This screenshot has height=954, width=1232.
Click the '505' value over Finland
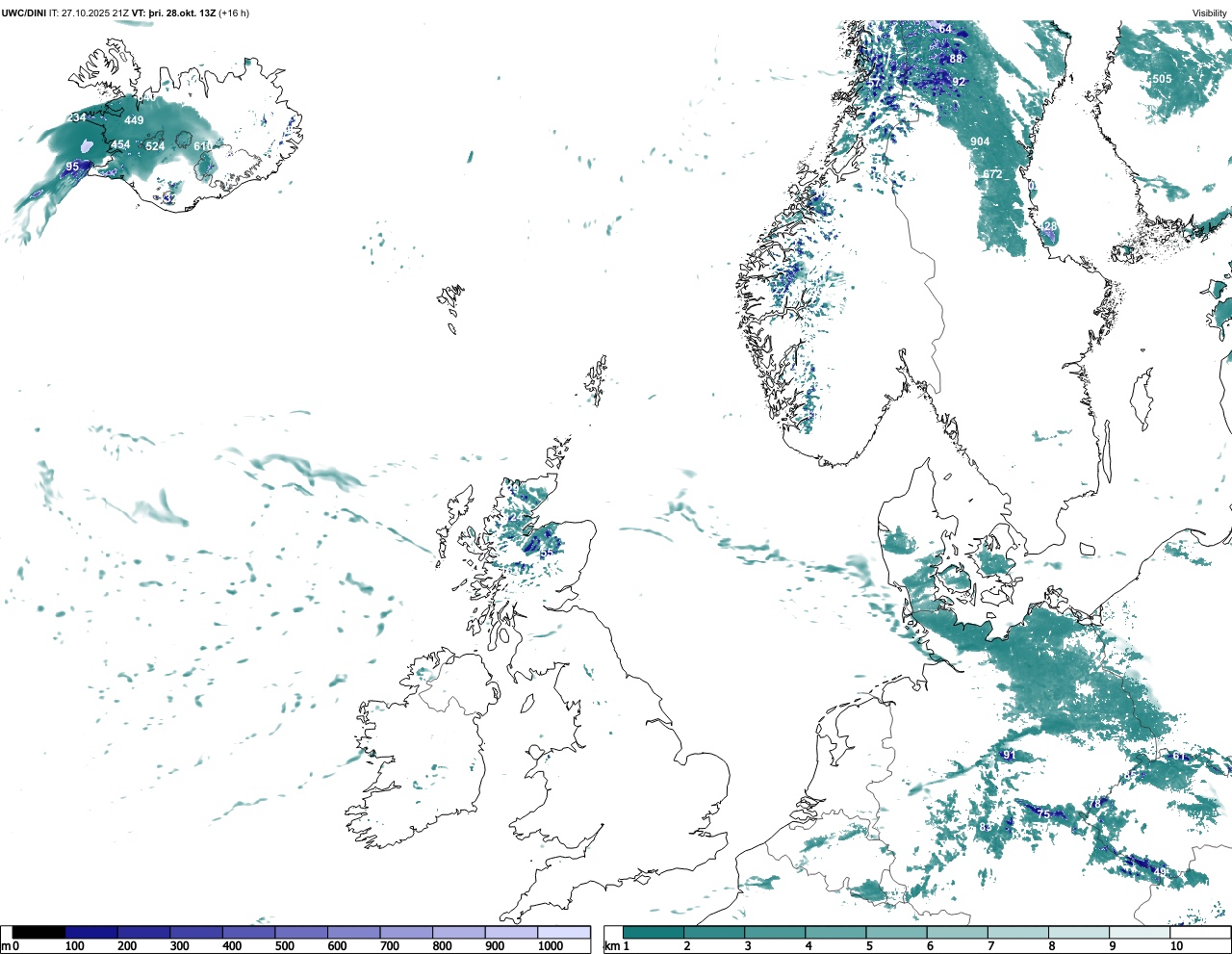coord(1162,79)
